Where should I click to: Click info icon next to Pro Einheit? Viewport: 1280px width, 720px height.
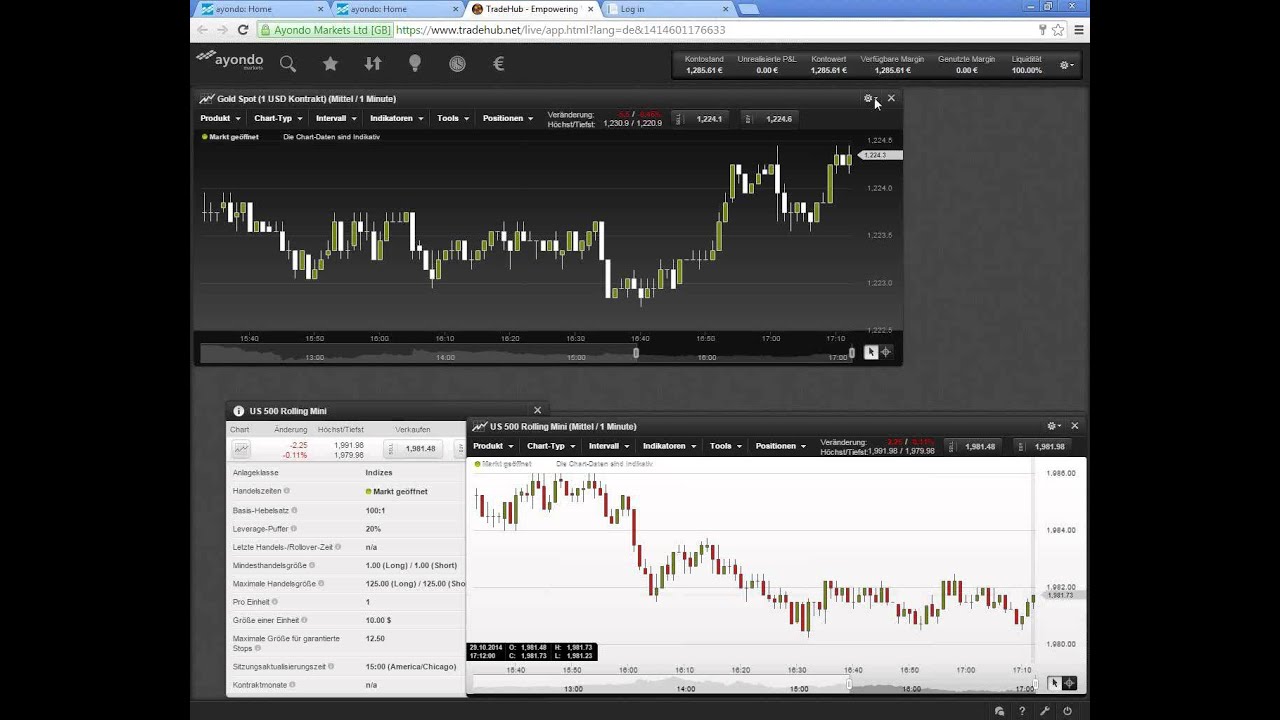click(275, 602)
